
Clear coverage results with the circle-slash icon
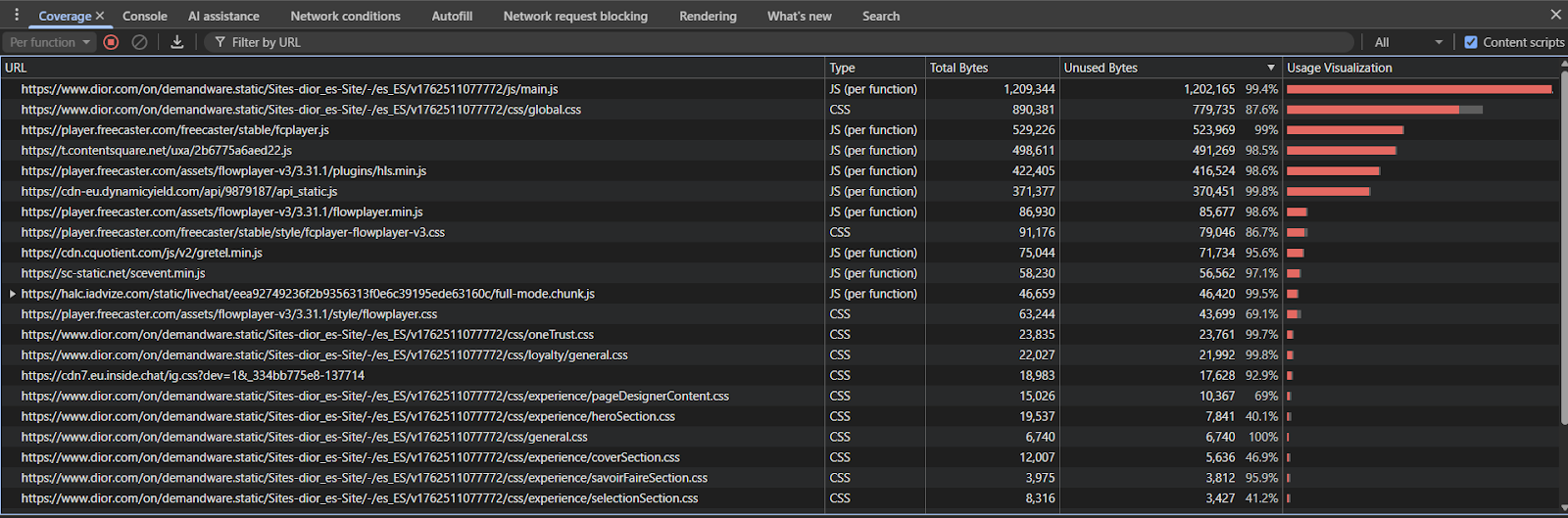pyautogui.click(x=139, y=42)
